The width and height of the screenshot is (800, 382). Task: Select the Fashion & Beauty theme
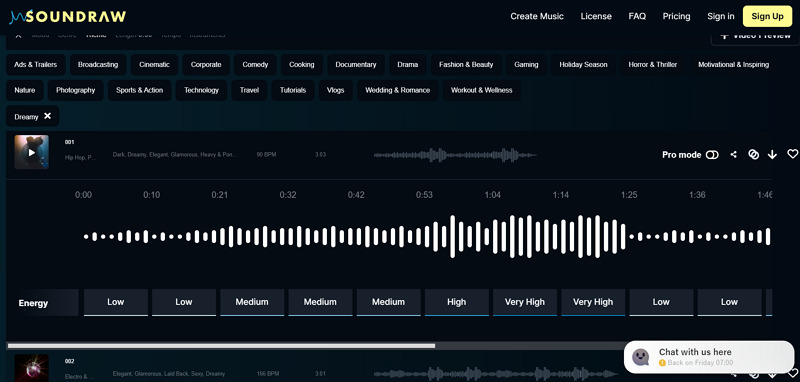tap(466, 65)
